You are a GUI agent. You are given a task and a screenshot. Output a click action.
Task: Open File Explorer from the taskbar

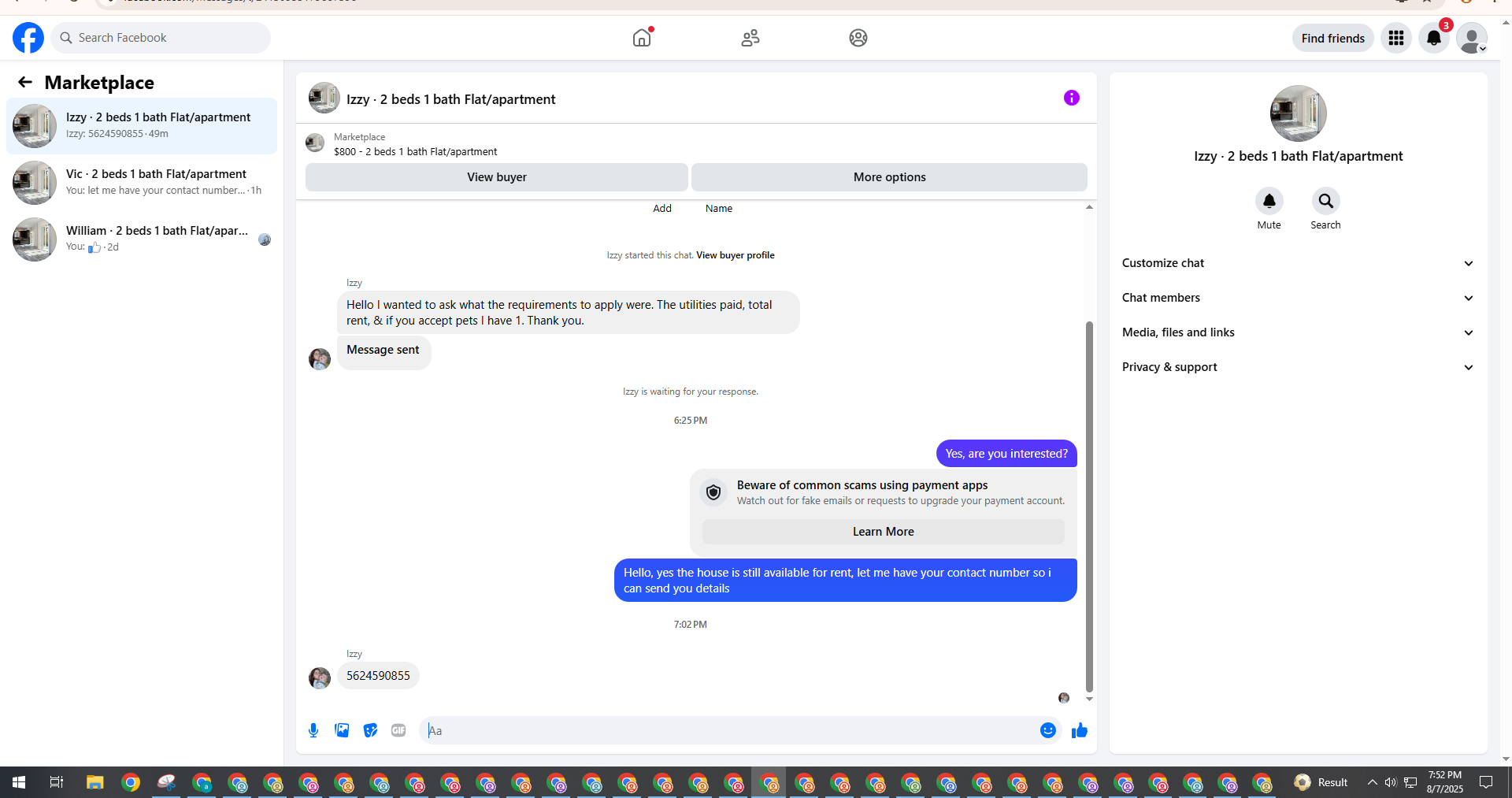pos(95,782)
